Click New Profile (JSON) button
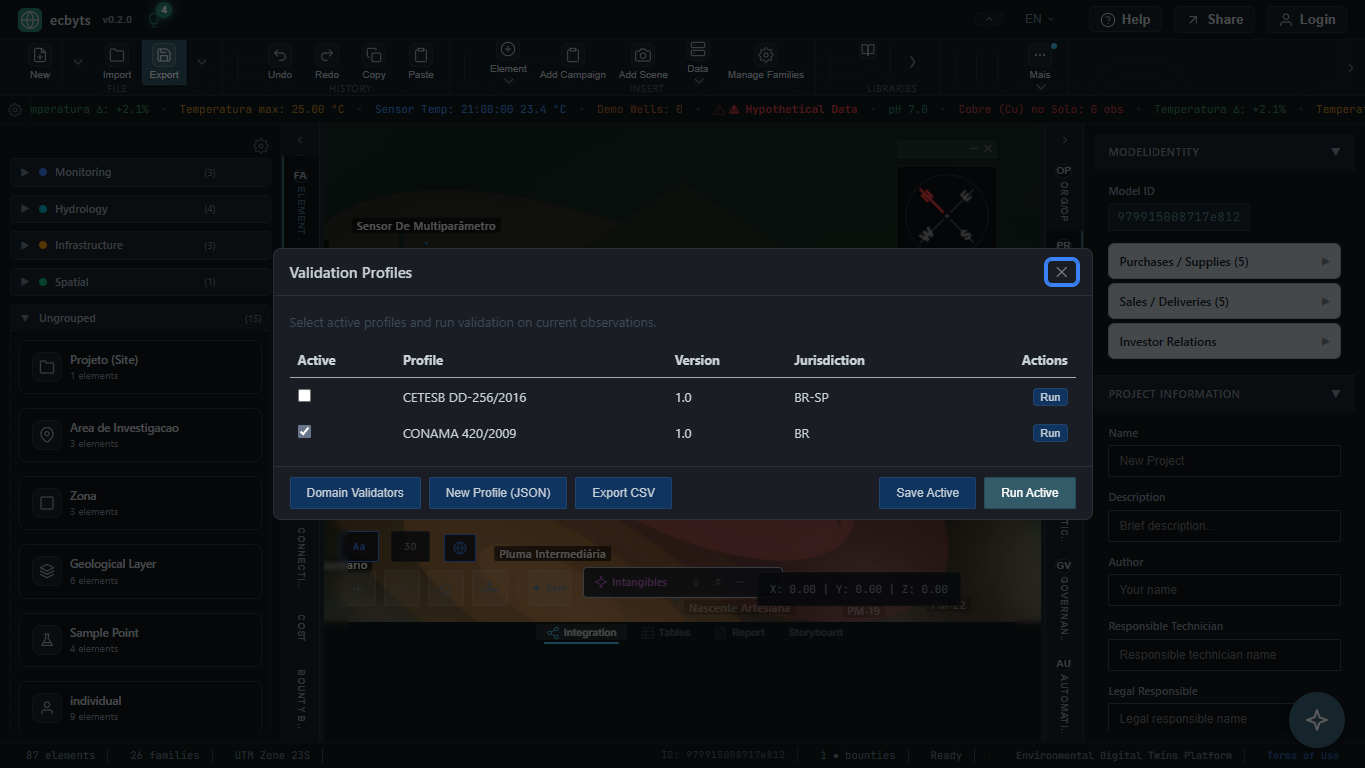The image size is (1365, 768). tap(498, 493)
